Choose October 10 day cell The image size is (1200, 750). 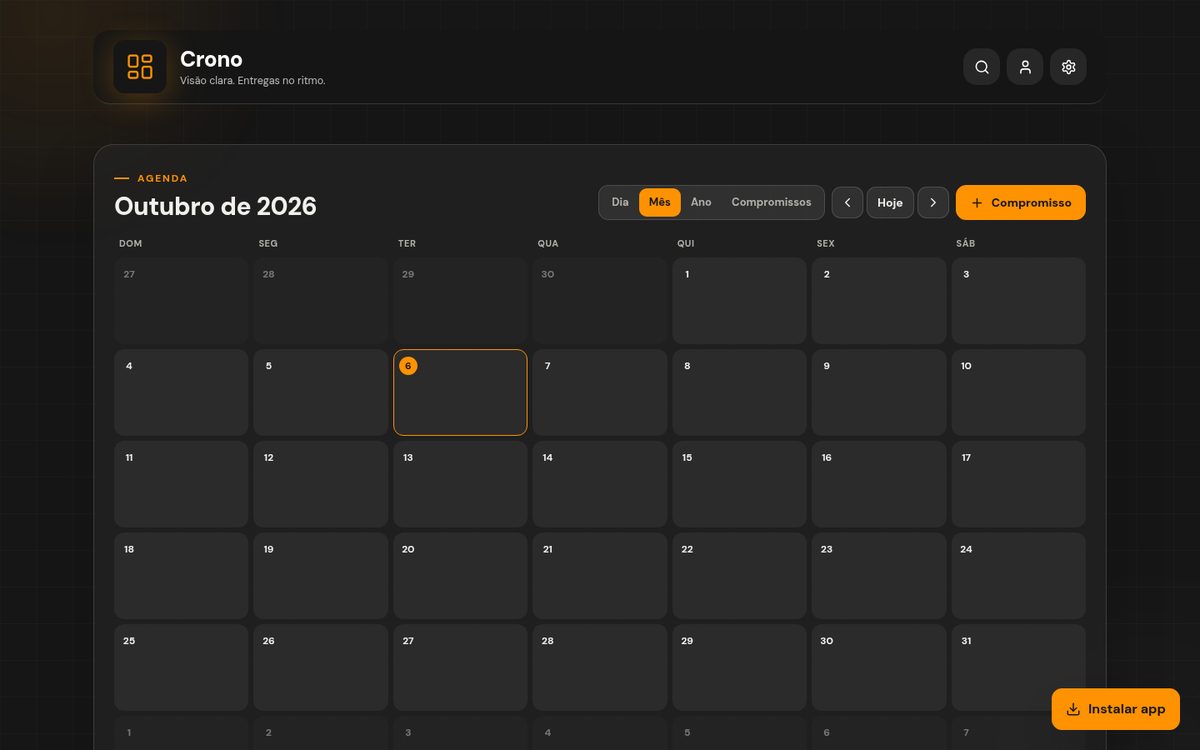[1018, 392]
